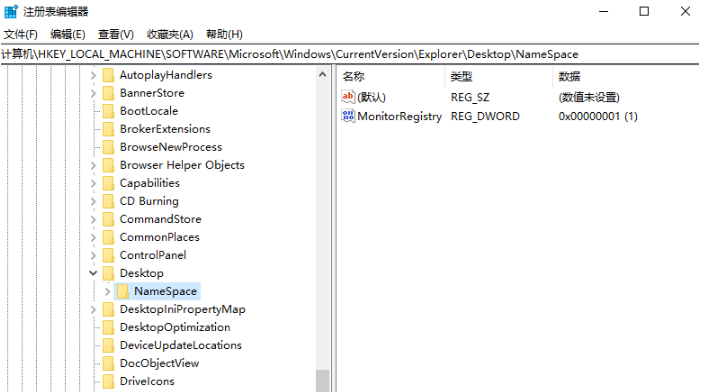The image size is (701, 392).
Task: Expand the Browser Helper Objects key
Action: coord(93,165)
